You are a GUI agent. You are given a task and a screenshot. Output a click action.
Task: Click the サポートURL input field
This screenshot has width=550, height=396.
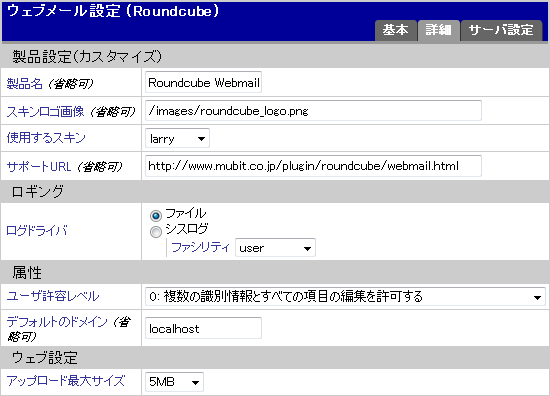[x=313, y=166]
